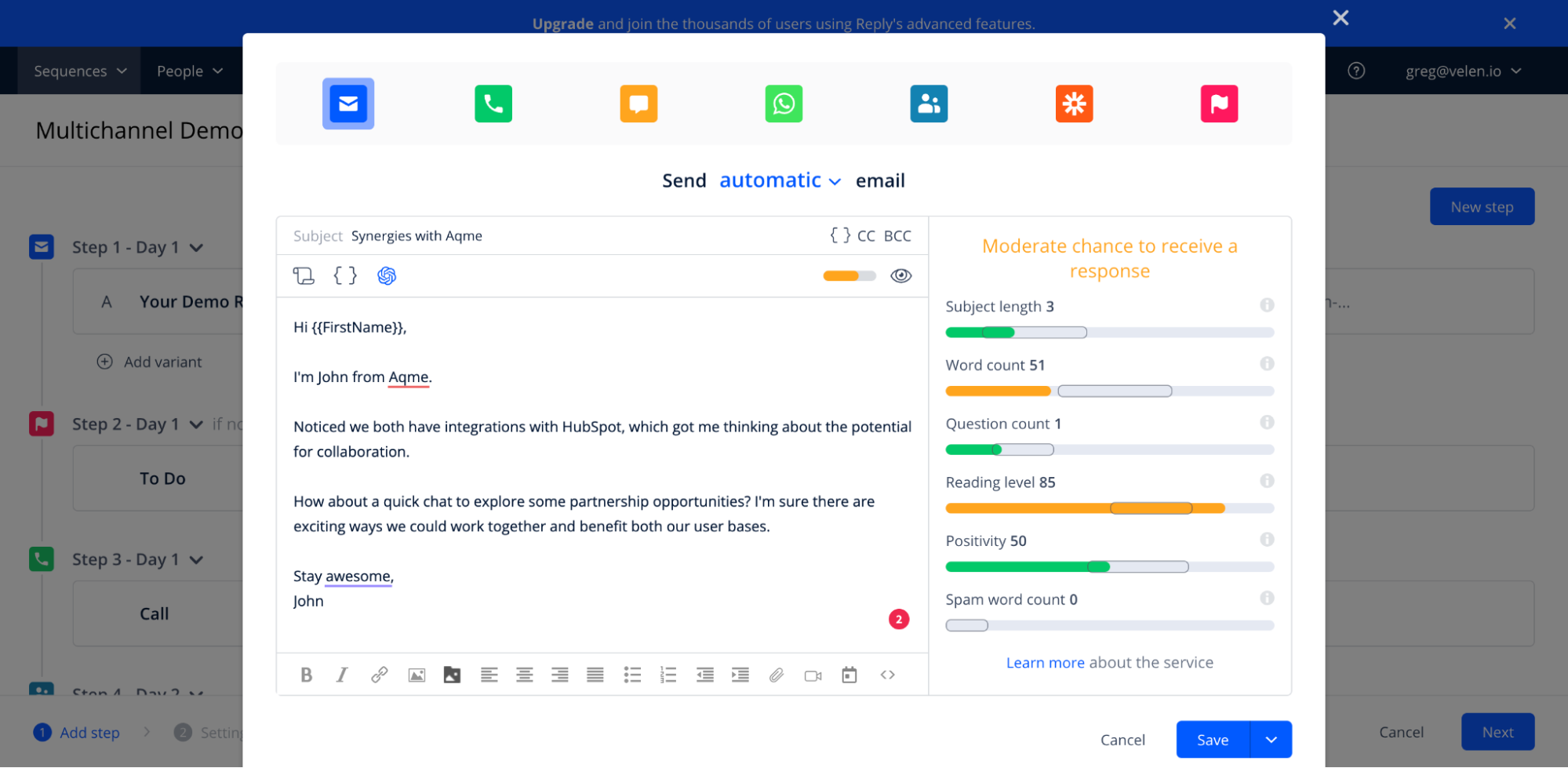The height and width of the screenshot is (768, 1568).
Task: Select the phone call step icon
Action: [493, 104]
